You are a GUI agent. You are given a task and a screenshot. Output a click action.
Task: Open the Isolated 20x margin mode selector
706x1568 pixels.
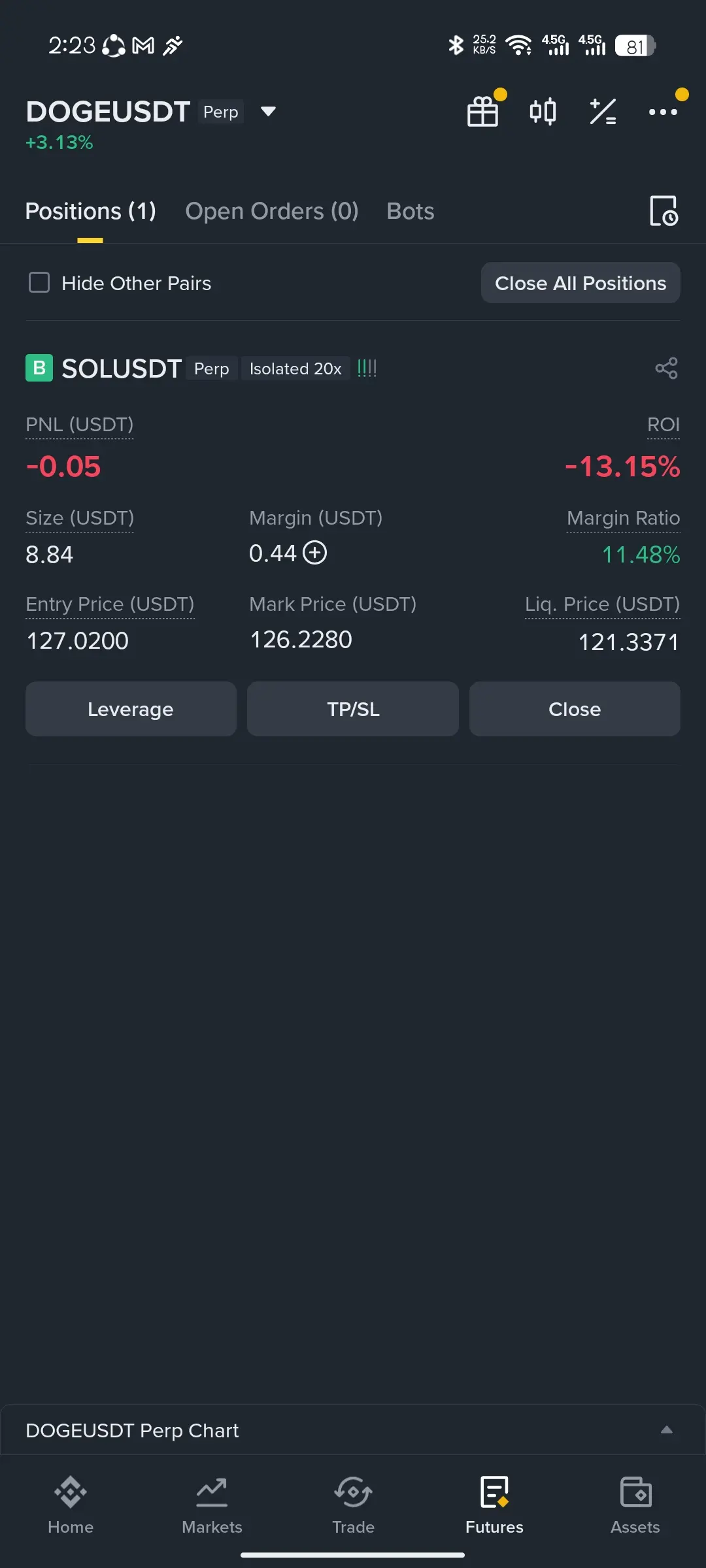click(x=295, y=368)
